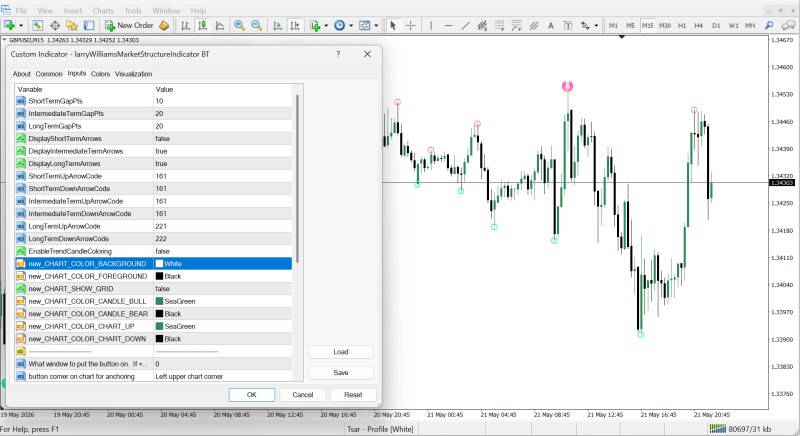Expand the periods dropdown arrow

351,25
